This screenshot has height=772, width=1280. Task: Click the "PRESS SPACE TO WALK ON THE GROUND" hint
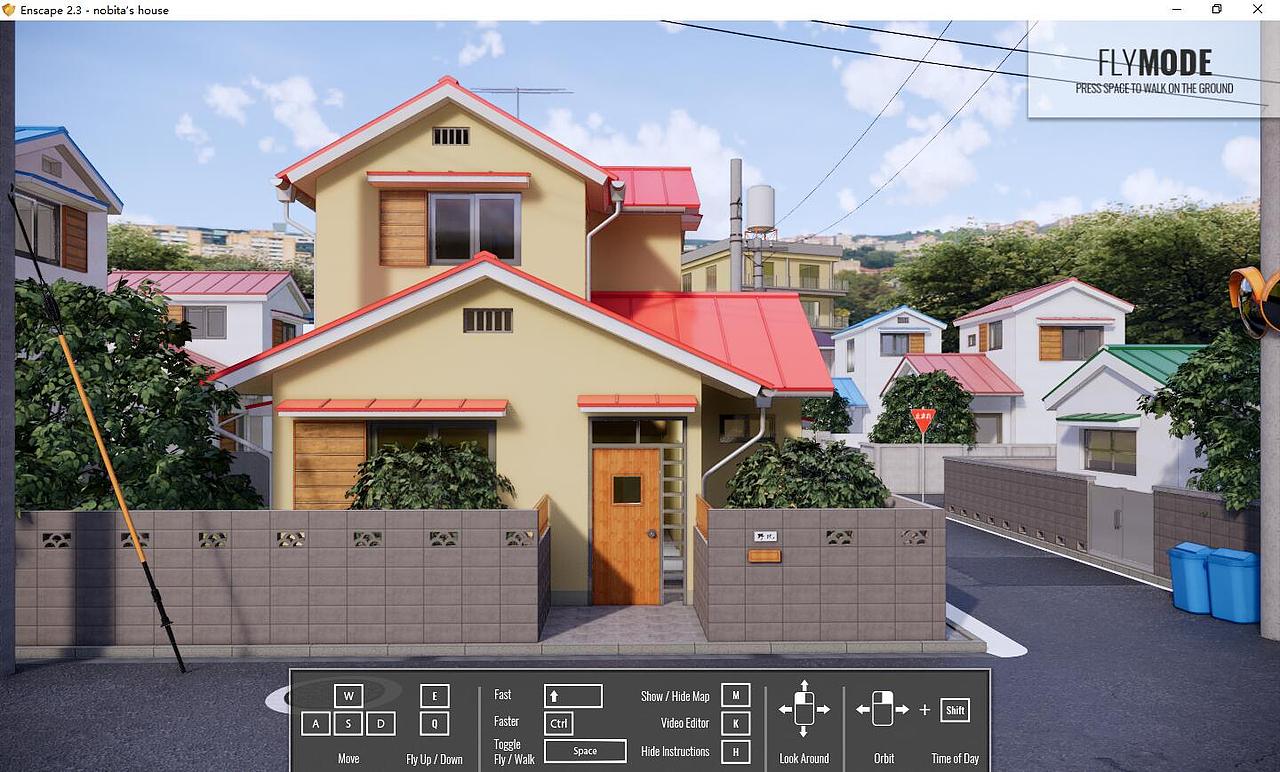1154,88
